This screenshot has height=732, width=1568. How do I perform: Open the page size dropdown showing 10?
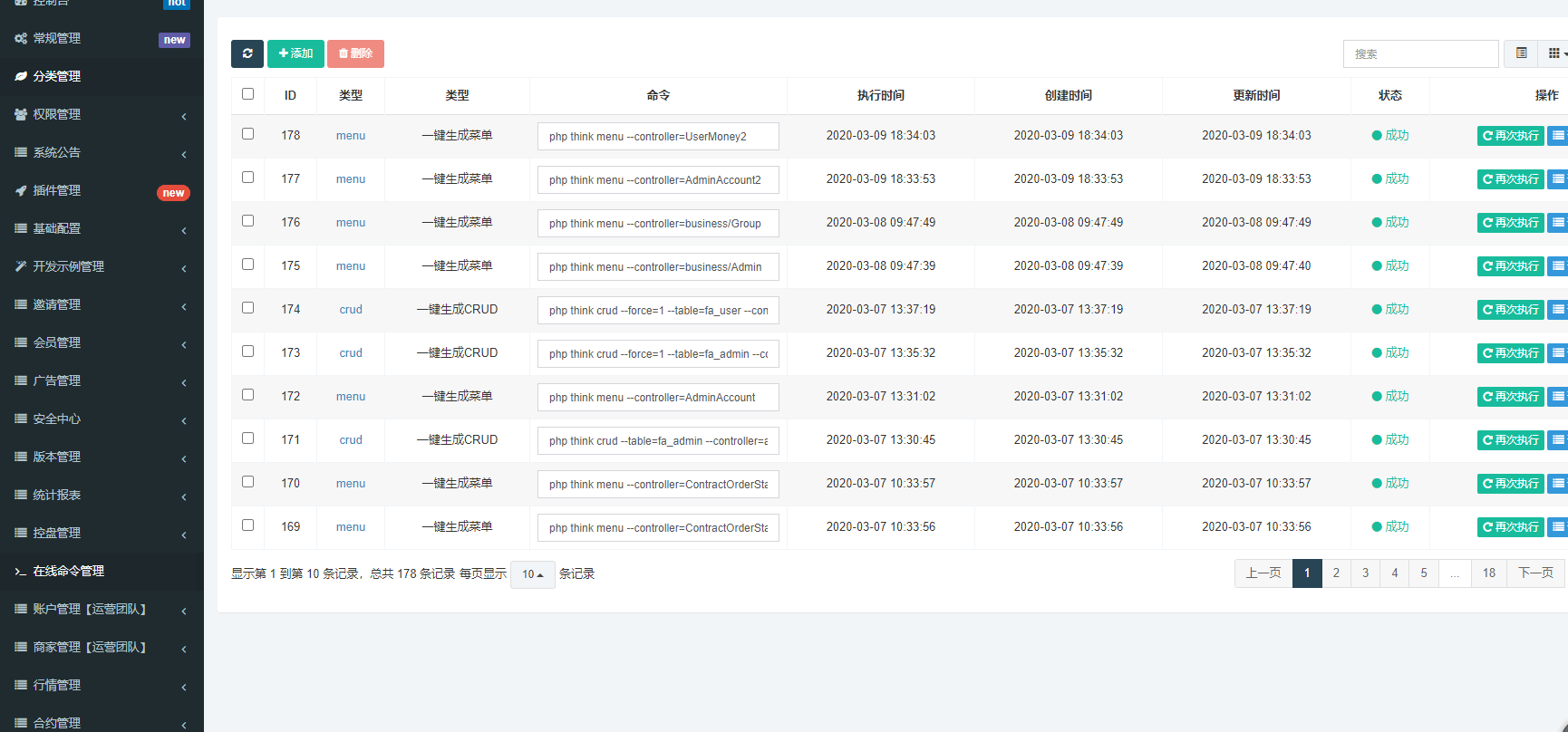click(x=532, y=574)
